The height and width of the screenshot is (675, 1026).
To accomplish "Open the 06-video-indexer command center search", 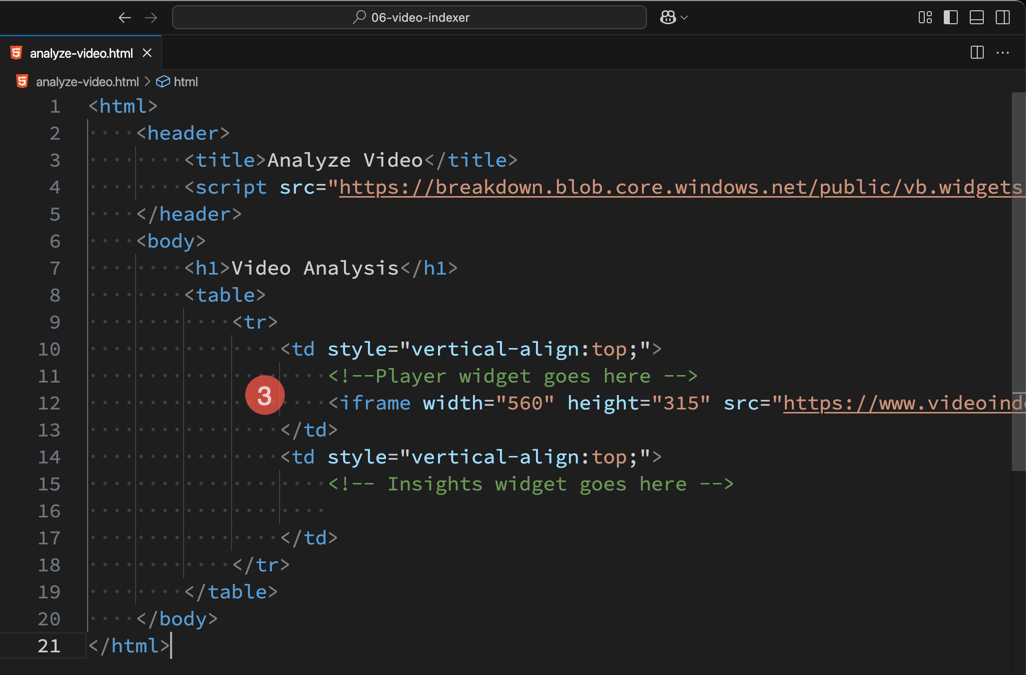I will (409, 18).
